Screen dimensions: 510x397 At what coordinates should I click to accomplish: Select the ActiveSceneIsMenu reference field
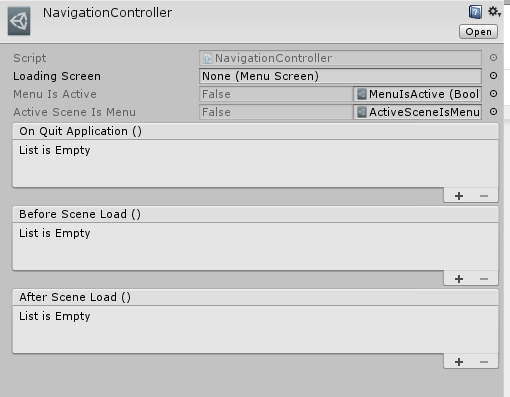[x=417, y=112]
